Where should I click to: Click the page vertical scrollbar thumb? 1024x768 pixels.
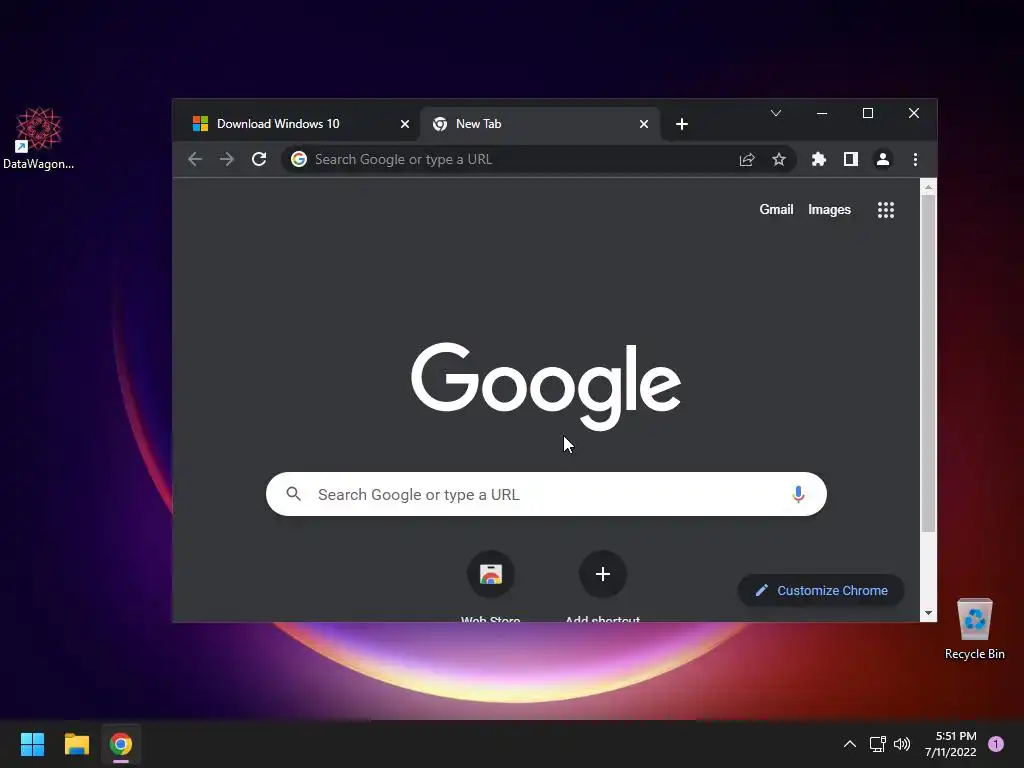[928, 363]
